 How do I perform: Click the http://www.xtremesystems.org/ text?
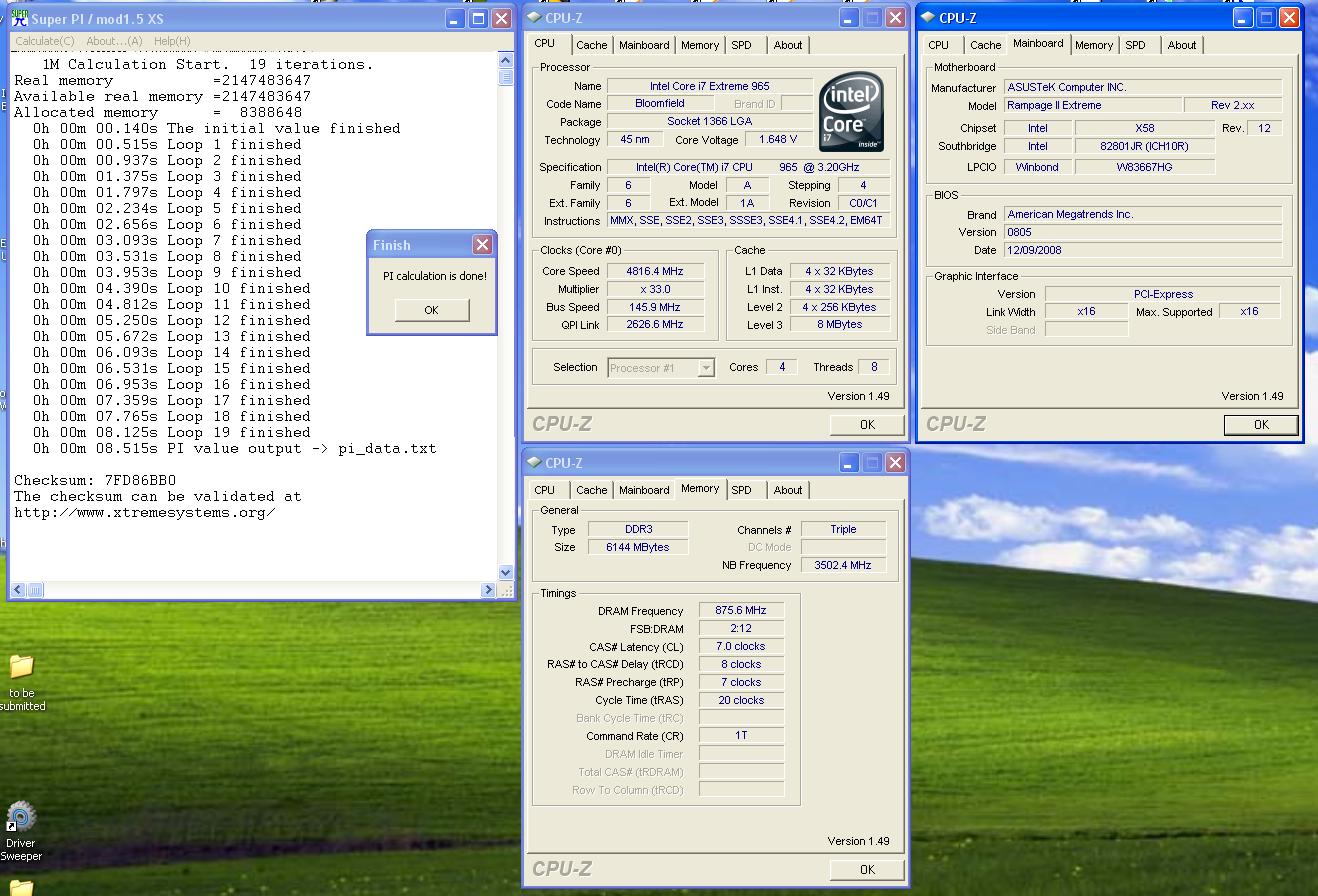145,512
